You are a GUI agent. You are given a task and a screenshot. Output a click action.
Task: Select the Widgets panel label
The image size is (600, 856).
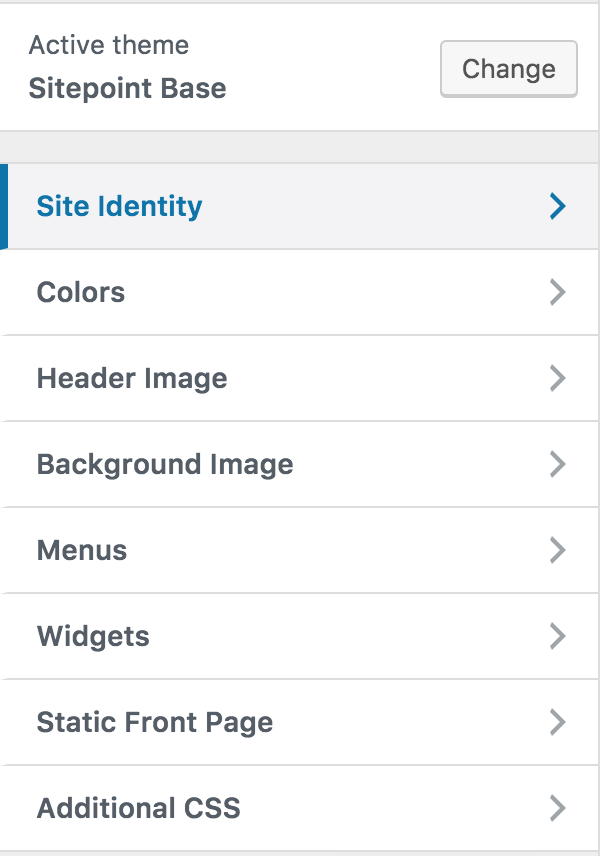(93, 637)
